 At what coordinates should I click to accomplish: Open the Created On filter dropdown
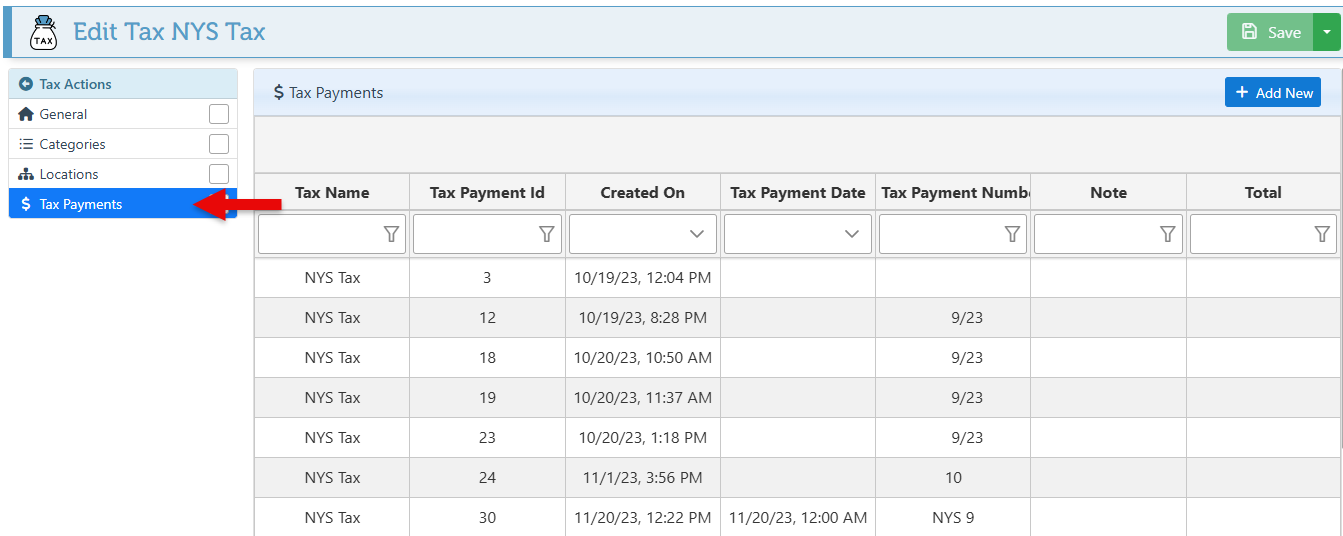click(x=697, y=234)
